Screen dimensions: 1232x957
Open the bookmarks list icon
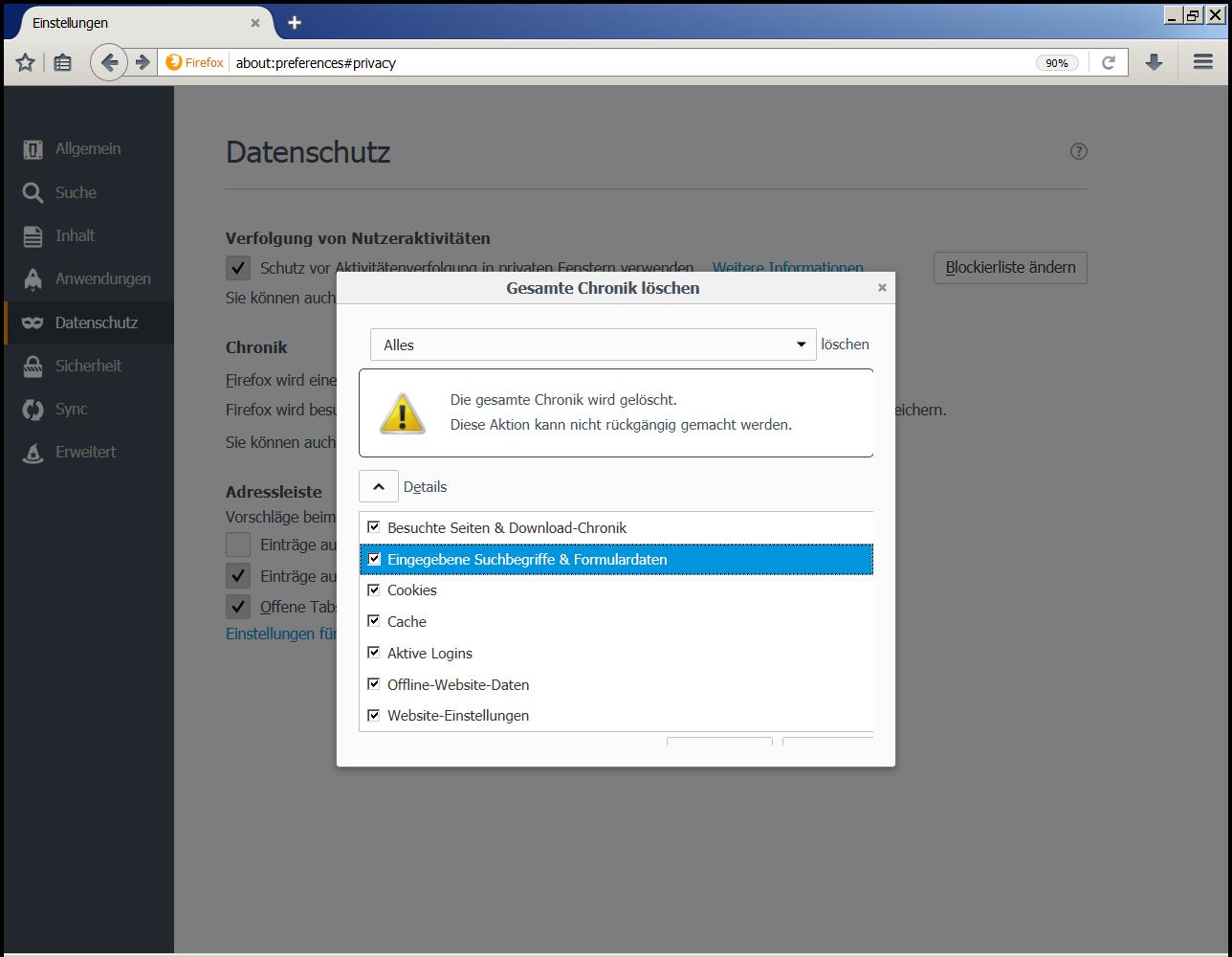point(62,62)
